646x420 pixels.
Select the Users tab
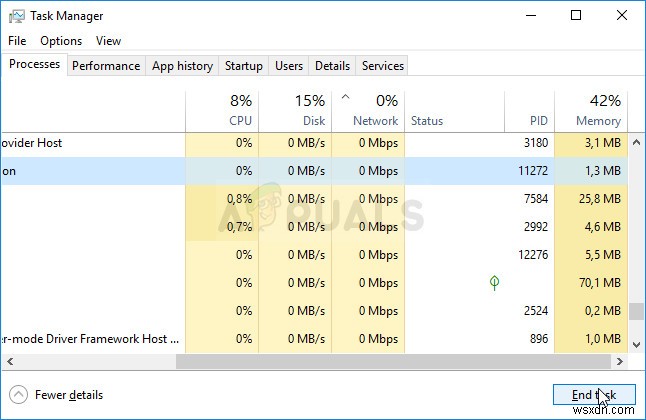click(x=289, y=66)
